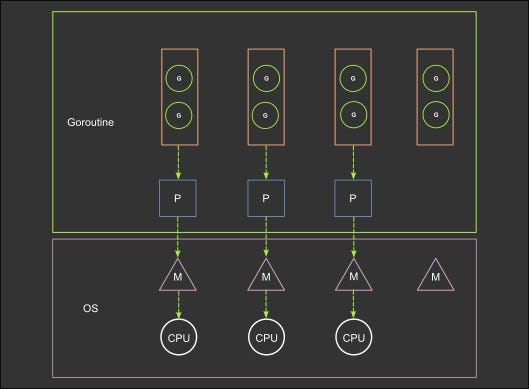529x389 pixels.
Task: Select the leftmost M triangle
Action: (178, 275)
